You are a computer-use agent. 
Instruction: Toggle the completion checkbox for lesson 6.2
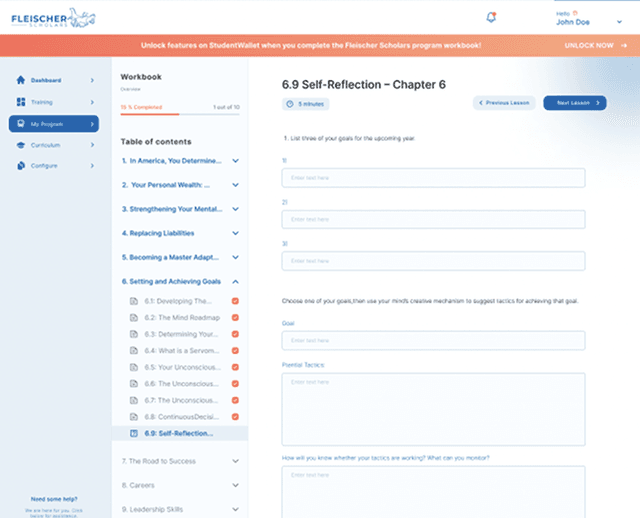[235, 318]
